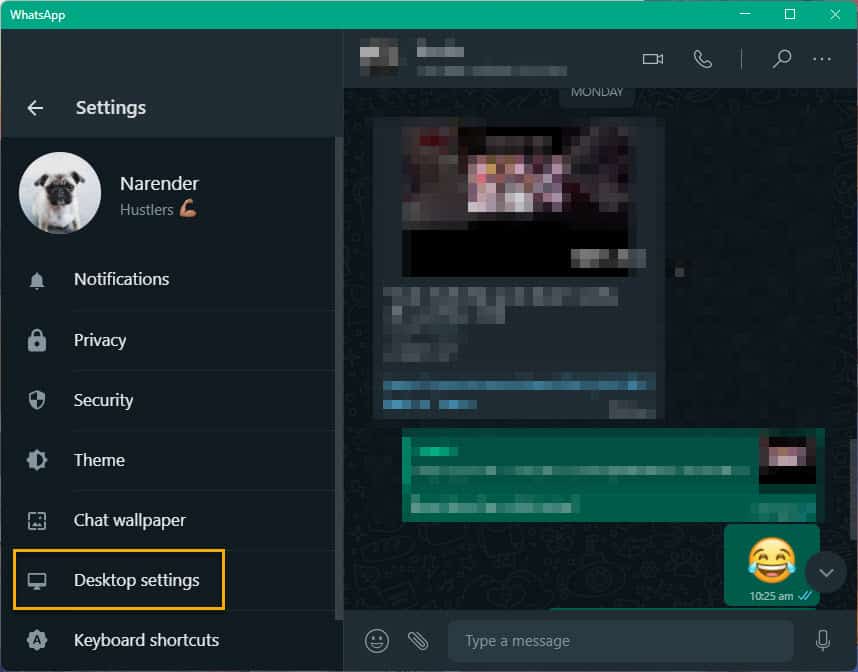Image resolution: width=858 pixels, height=672 pixels.
Task: Start a voice call with the contact
Action: [x=703, y=59]
